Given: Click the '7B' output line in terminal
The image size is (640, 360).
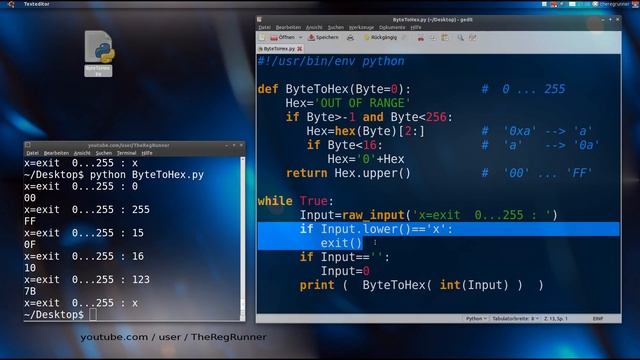Looking at the screenshot, I should pyautogui.click(x=30, y=291).
